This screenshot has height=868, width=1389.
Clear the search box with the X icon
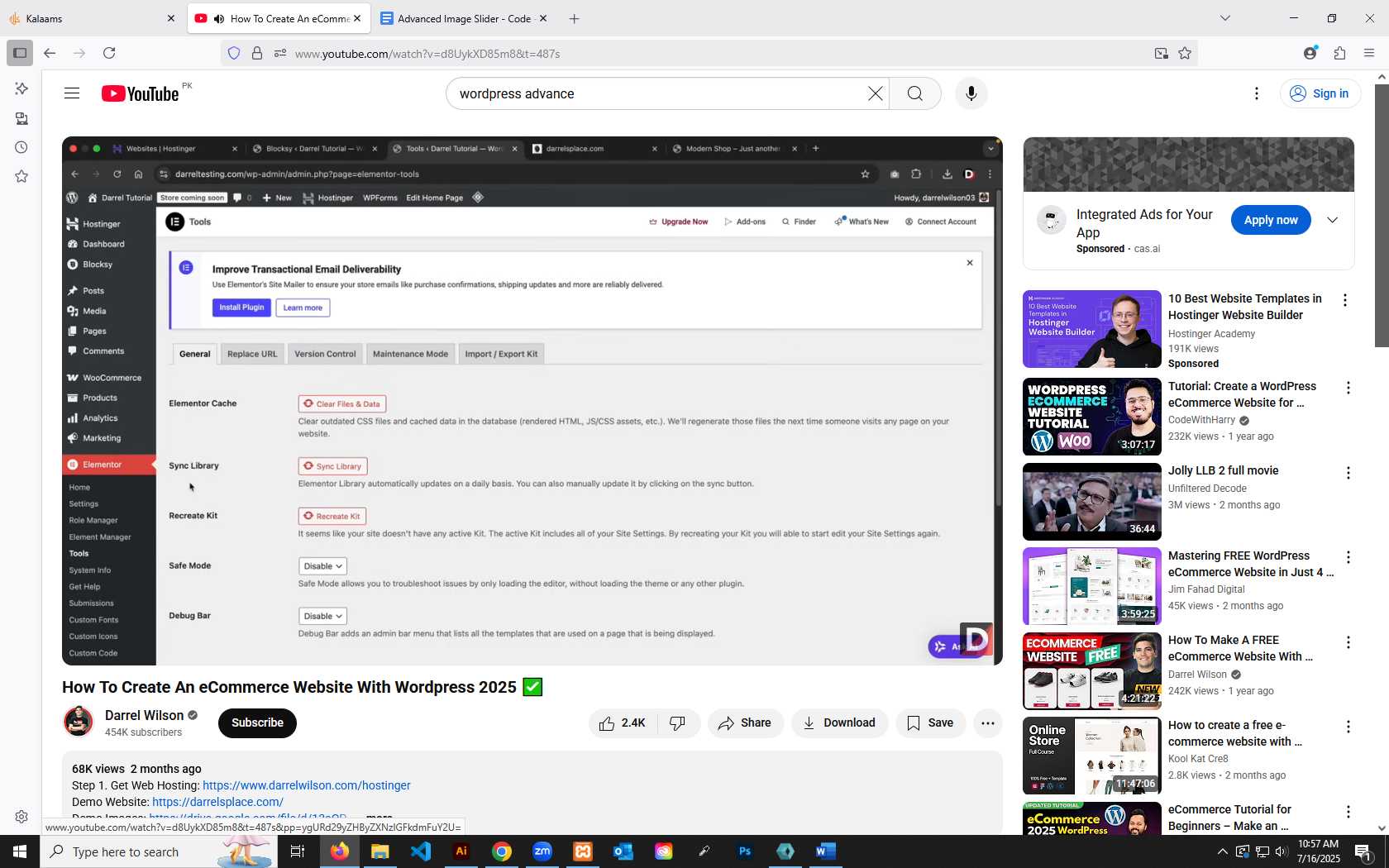(875, 93)
